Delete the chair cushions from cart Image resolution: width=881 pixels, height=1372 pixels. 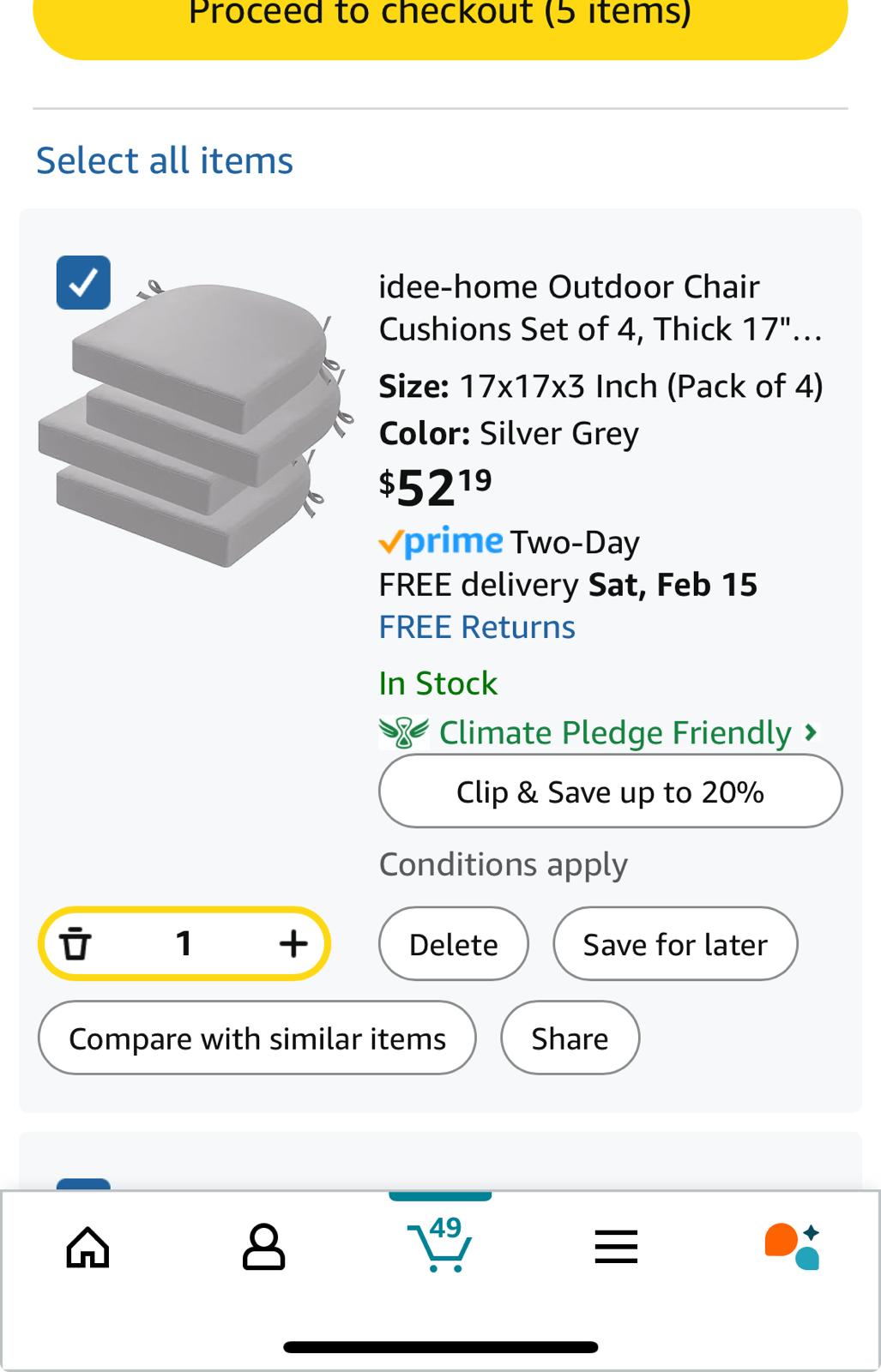[453, 944]
